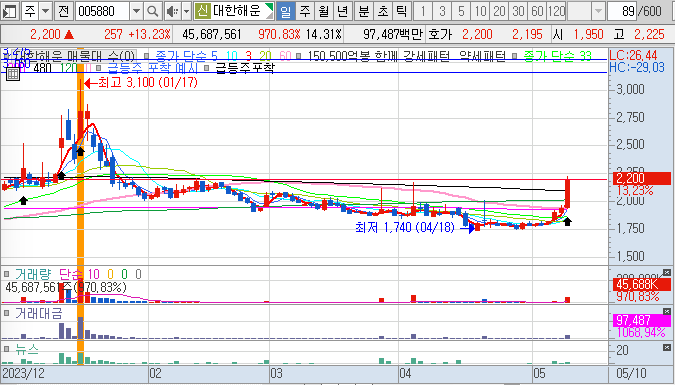Click the black 급등주포착 indicator label
675x385 pixels.
244,68
